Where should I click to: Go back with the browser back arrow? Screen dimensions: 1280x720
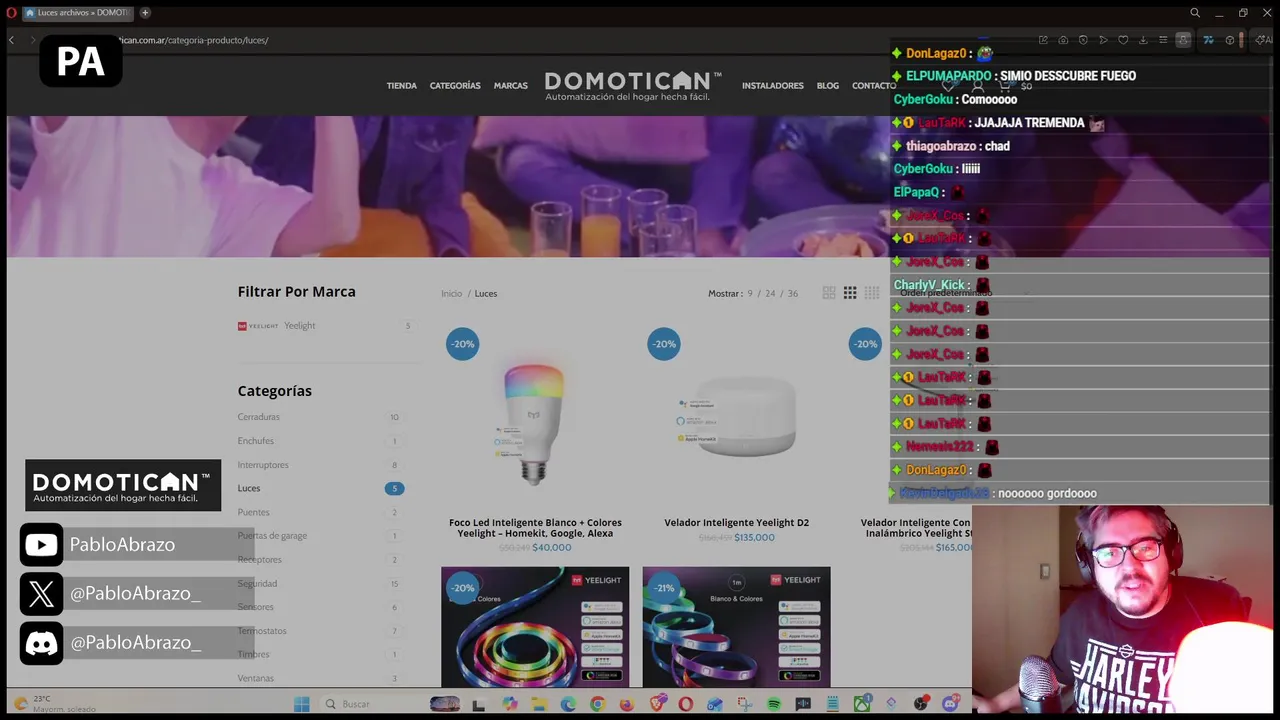tap(11, 40)
